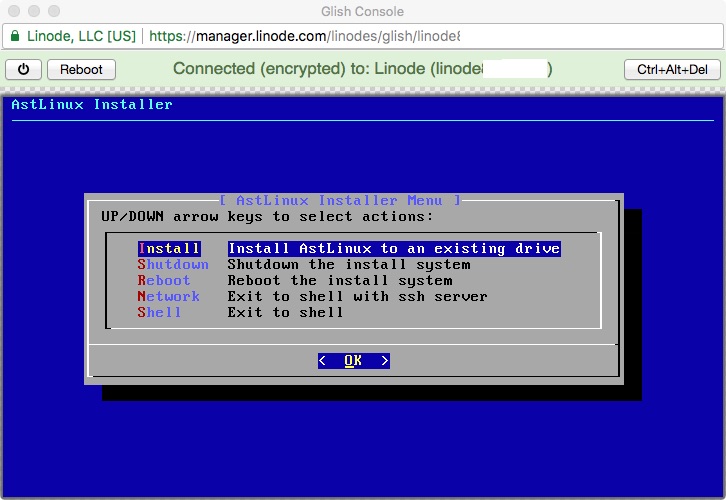Viewport: 726px width, 500px height.
Task: Click the power icon button
Action: (24, 69)
